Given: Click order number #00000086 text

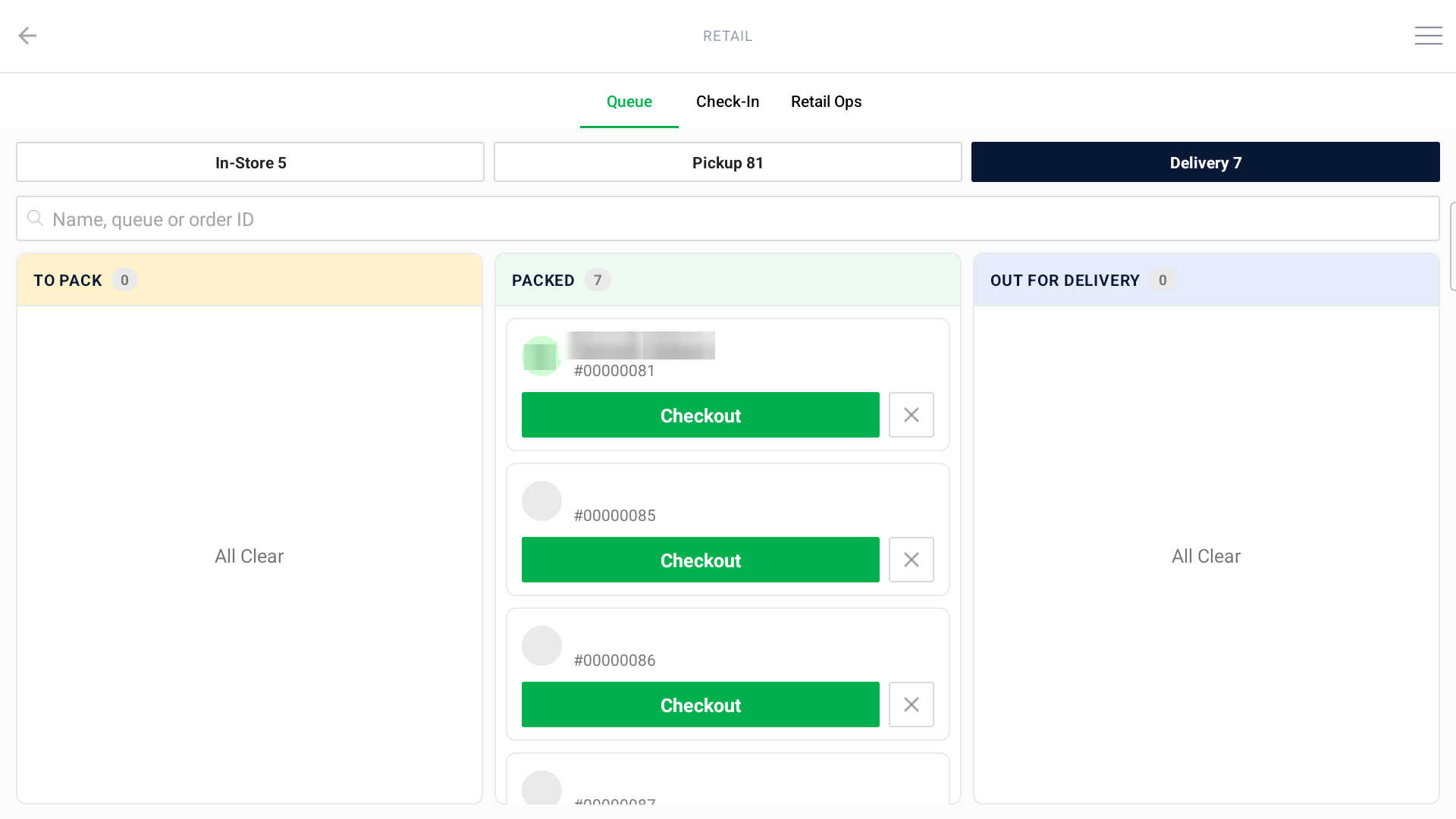Looking at the screenshot, I should click(614, 661).
